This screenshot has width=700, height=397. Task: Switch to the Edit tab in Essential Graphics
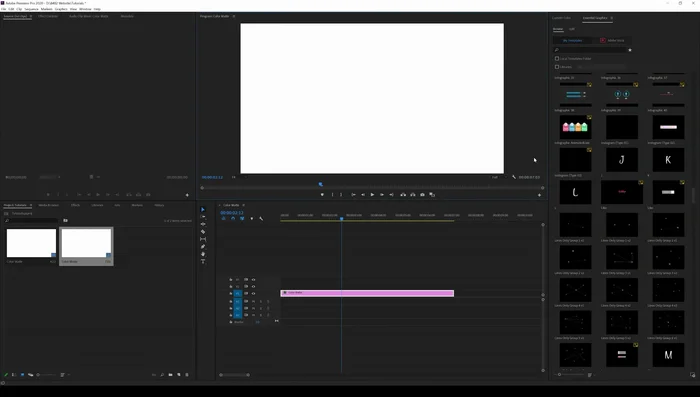[x=572, y=29]
